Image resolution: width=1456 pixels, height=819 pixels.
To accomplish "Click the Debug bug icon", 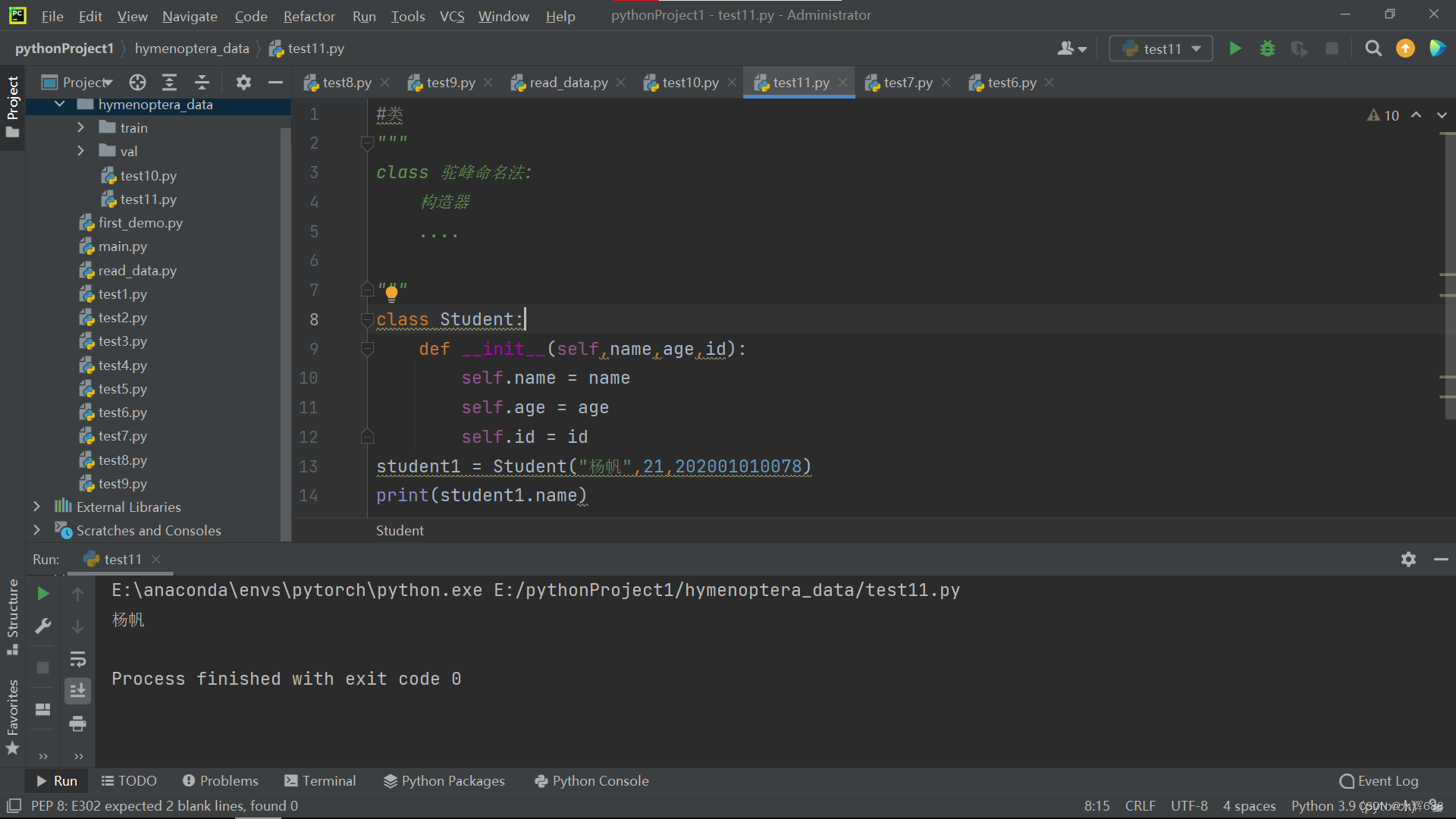I will (1267, 49).
